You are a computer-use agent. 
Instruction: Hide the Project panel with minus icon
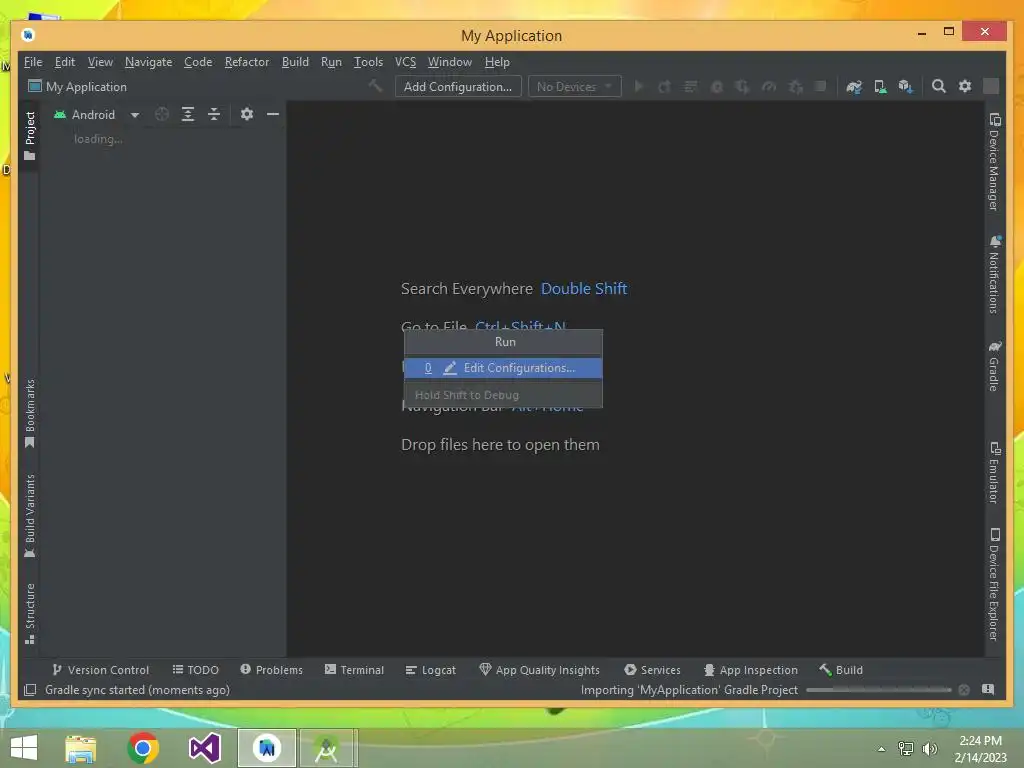tap(273, 114)
